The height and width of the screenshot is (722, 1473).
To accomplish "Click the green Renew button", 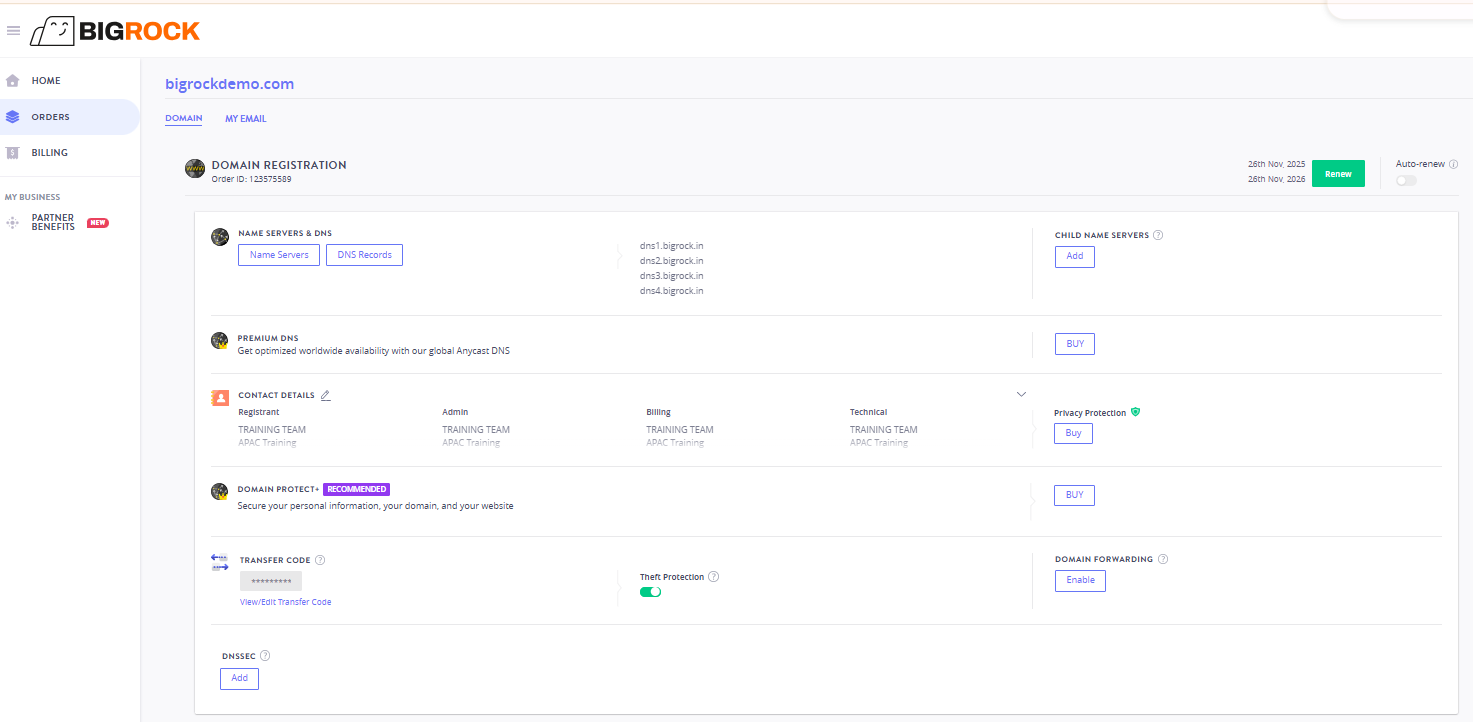I will [x=1338, y=174].
